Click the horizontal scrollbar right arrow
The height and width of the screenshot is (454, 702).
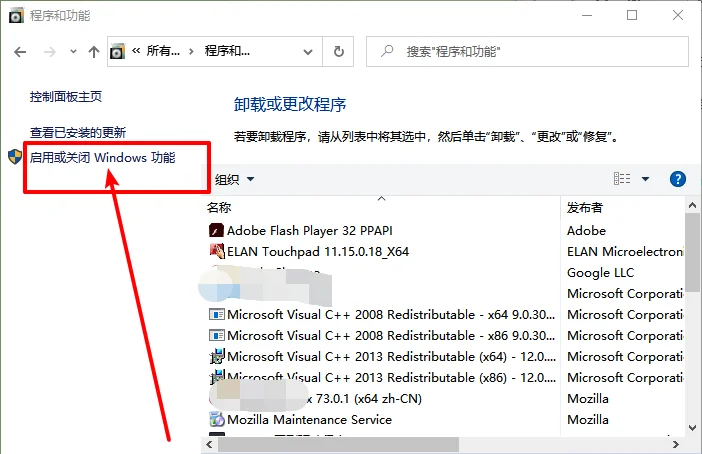tap(676, 445)
